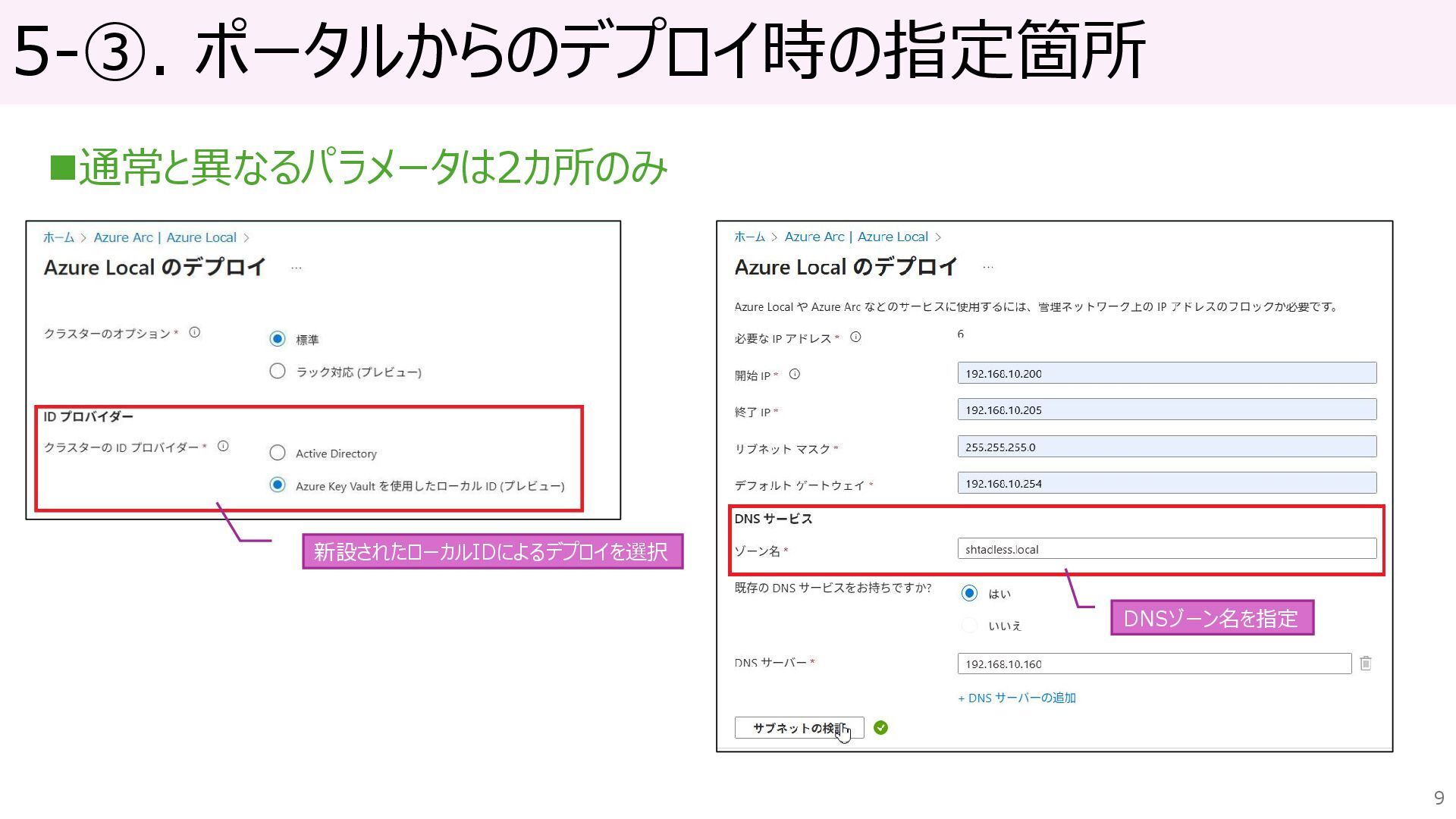Open ellipsis menu in left deploy panel
This screenshot has height=819, width=1456.
(x=296, y=268)
